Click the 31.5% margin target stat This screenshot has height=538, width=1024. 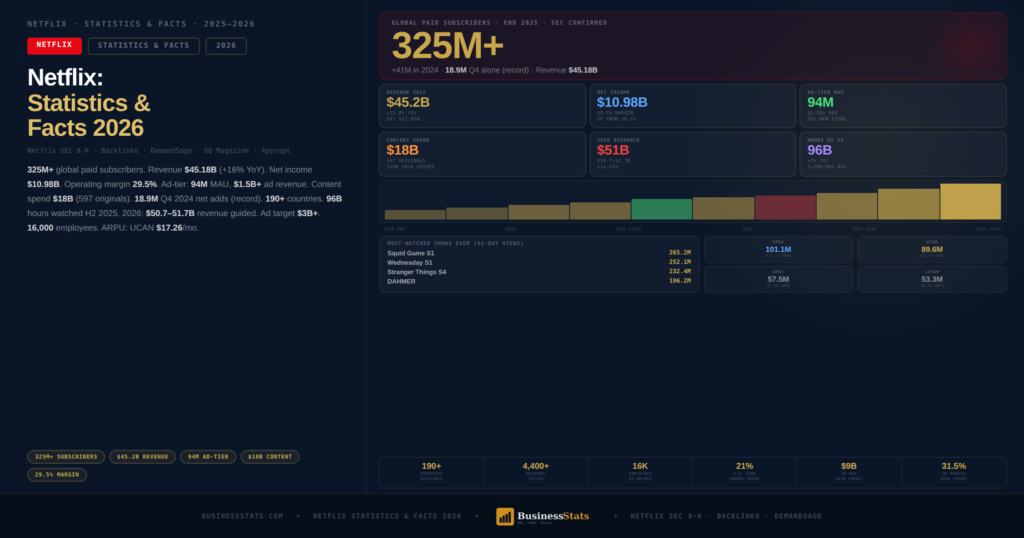(x=953, y=472)
